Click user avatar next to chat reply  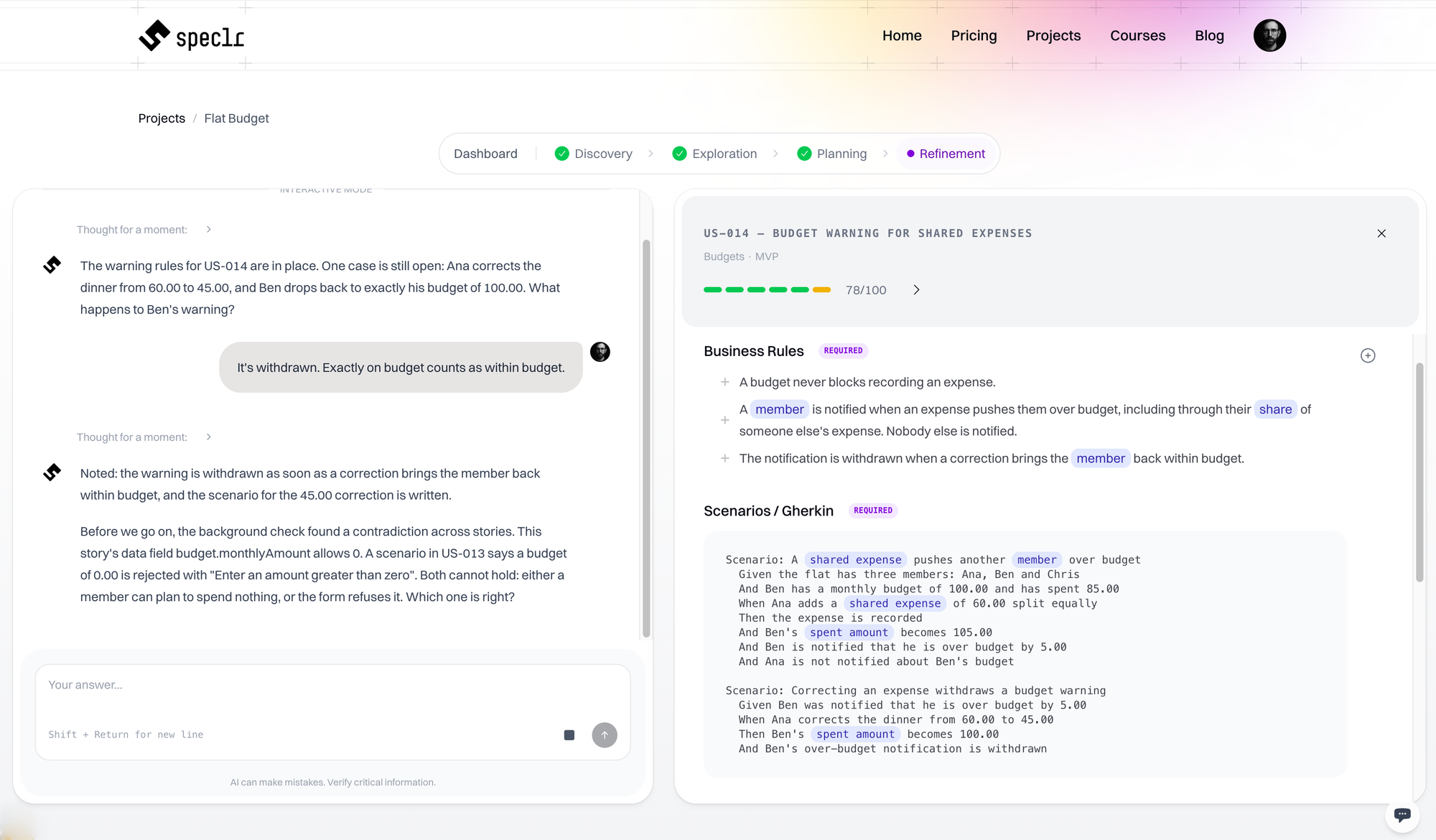600,352
